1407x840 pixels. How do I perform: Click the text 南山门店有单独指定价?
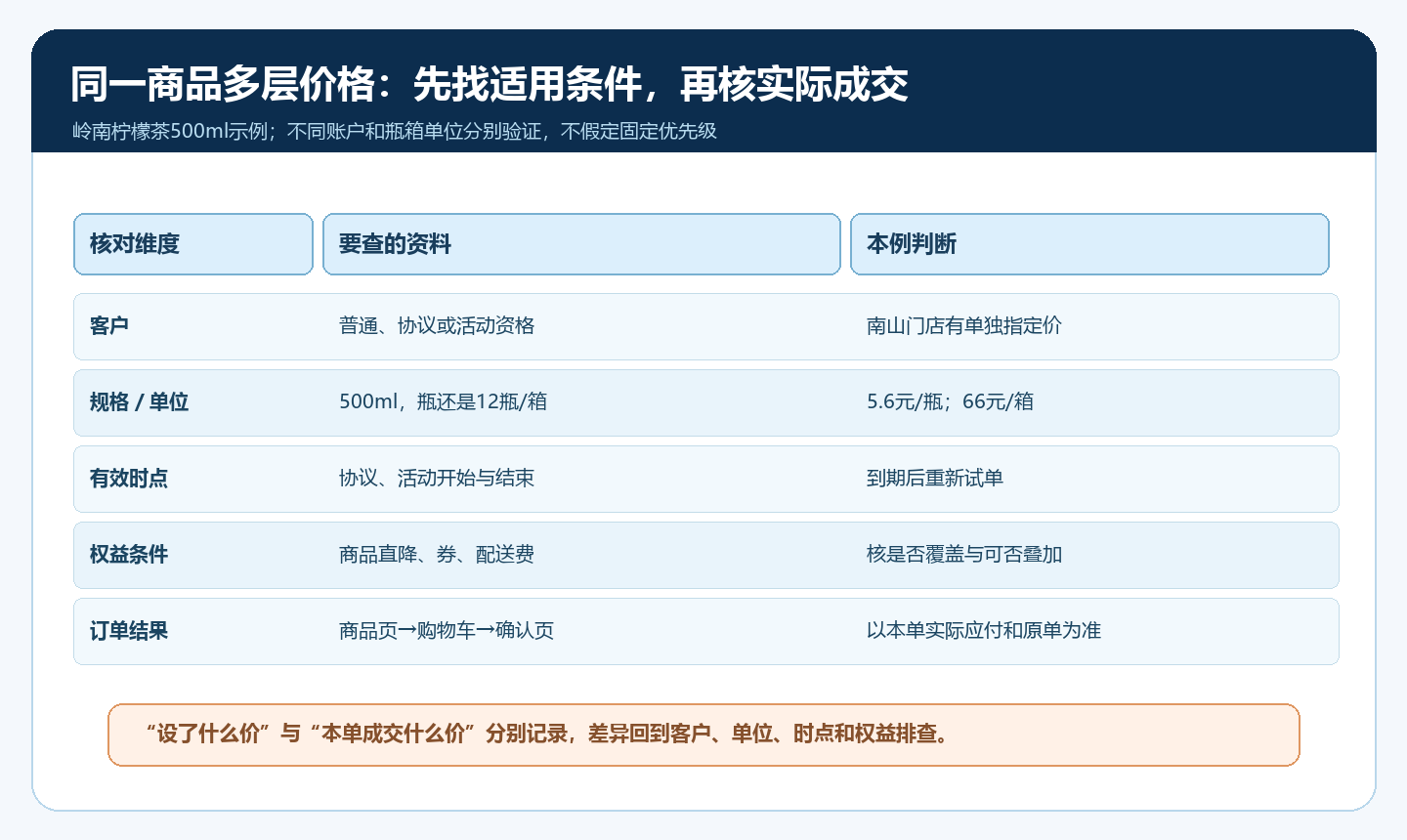click(x=964, y=326)
